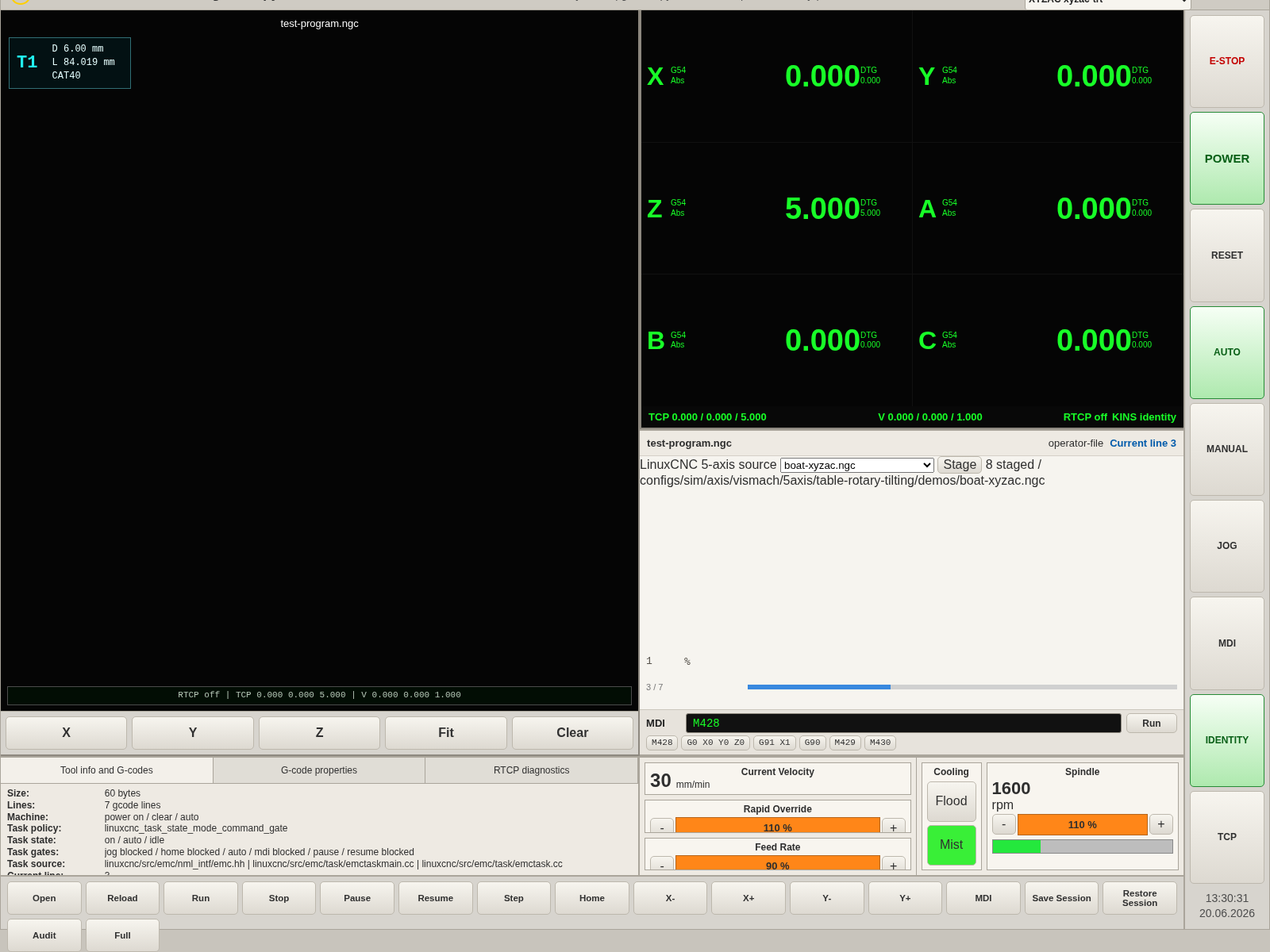Stop the program
Image resolution: width=1270 pixels, height=952 pixels.
coord(279,898)
